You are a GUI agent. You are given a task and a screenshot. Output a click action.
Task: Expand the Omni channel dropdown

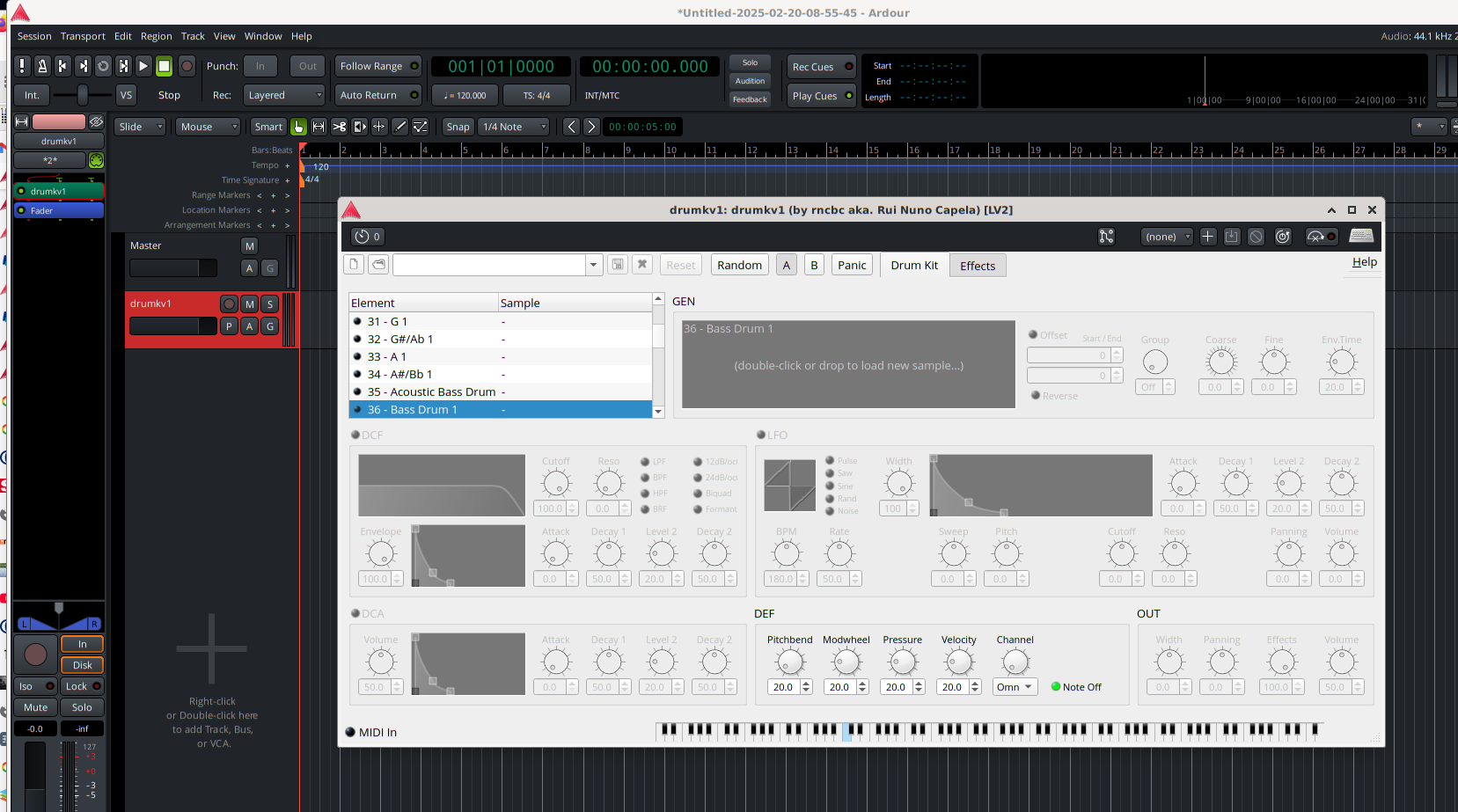pos(1015,687)
